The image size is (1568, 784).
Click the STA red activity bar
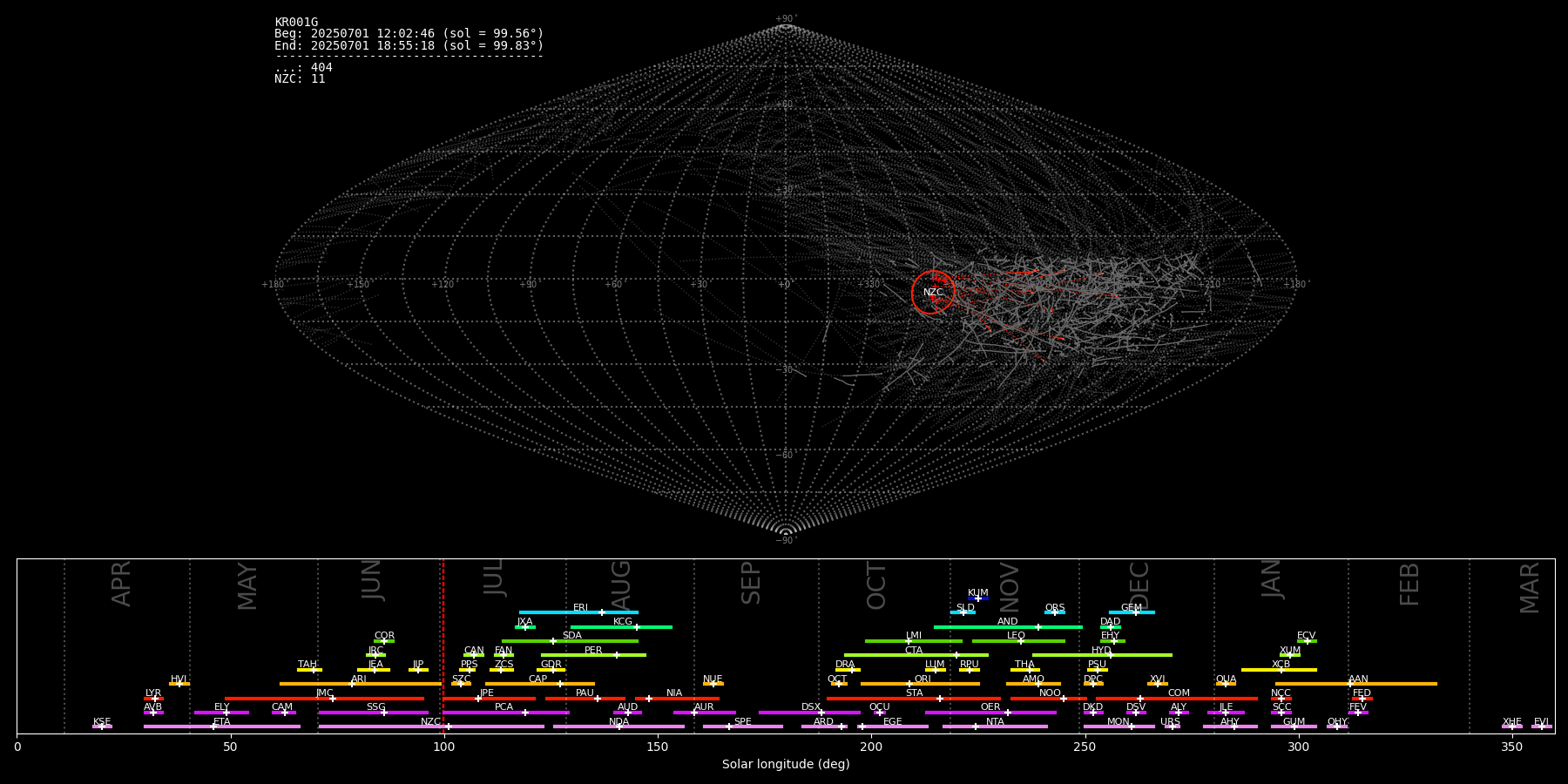pyautogui.click(x=914, y=699)
